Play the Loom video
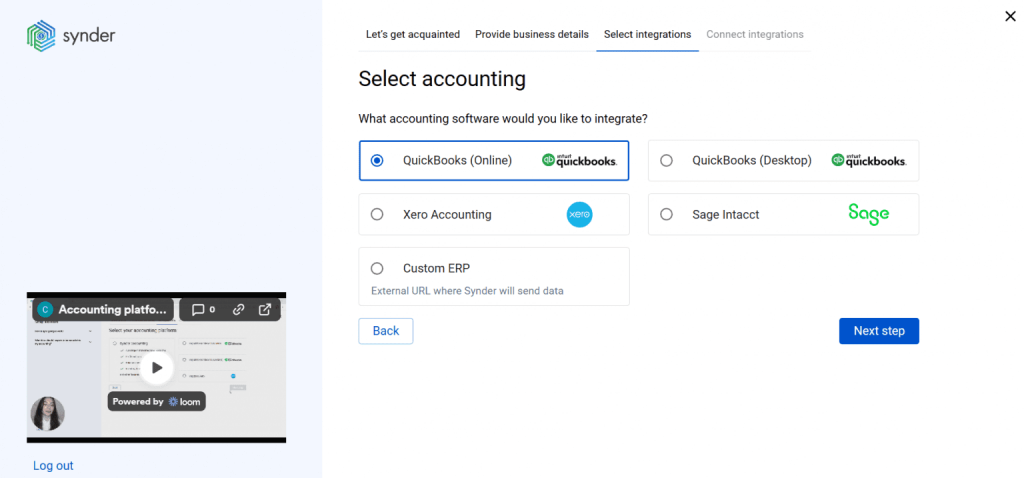The height and width of the screenshot is (478, 1024). pyautogui.click(x=156, y=367)
